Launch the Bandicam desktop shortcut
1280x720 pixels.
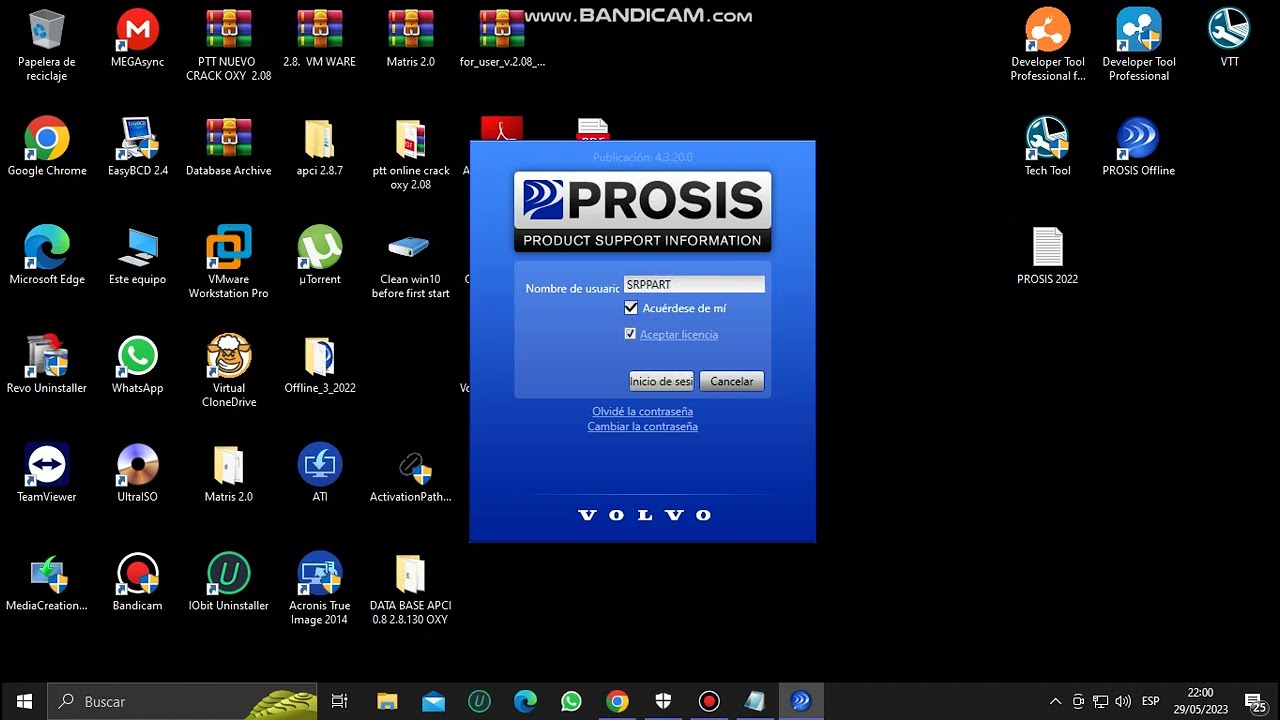pyautogui.click(x=137, y=582)
